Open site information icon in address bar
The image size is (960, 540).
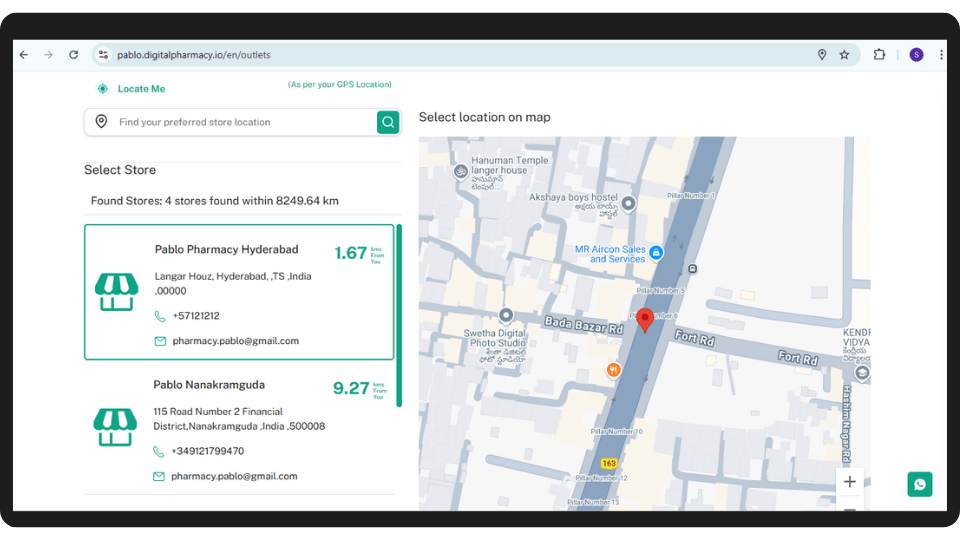(x=103, y=54)
